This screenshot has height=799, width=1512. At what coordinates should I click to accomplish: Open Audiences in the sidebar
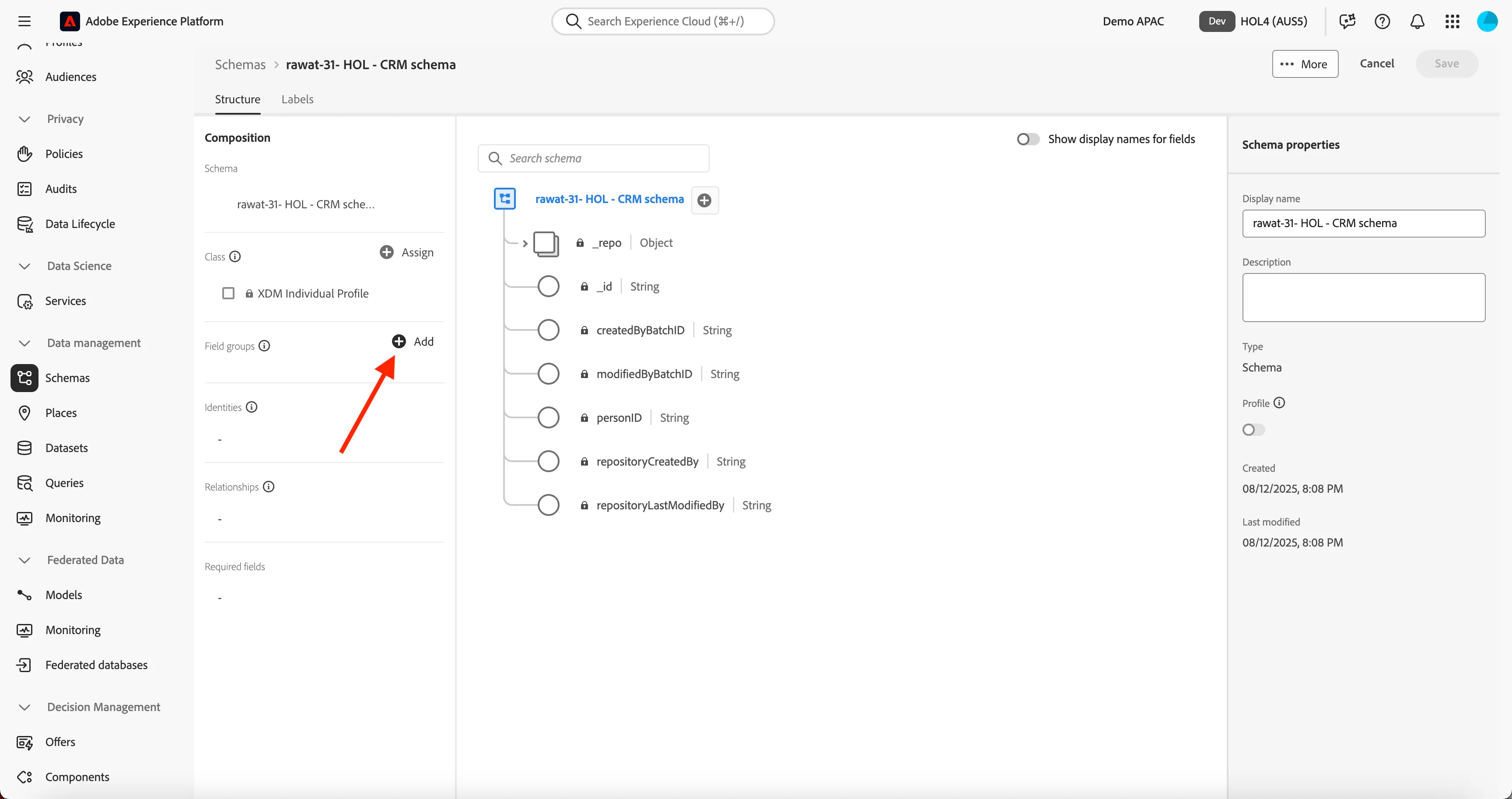pyautogui.click(x=70, y=77)
